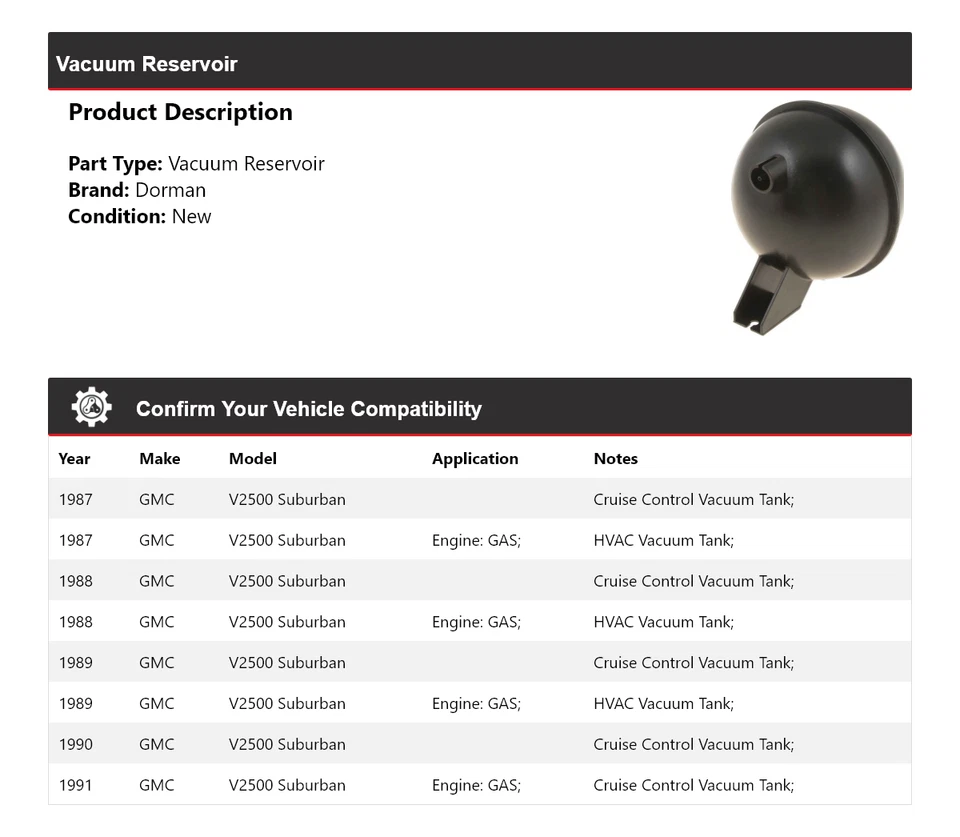
Task: Click the Brand: Dorman text
Action: coord(137,190)
